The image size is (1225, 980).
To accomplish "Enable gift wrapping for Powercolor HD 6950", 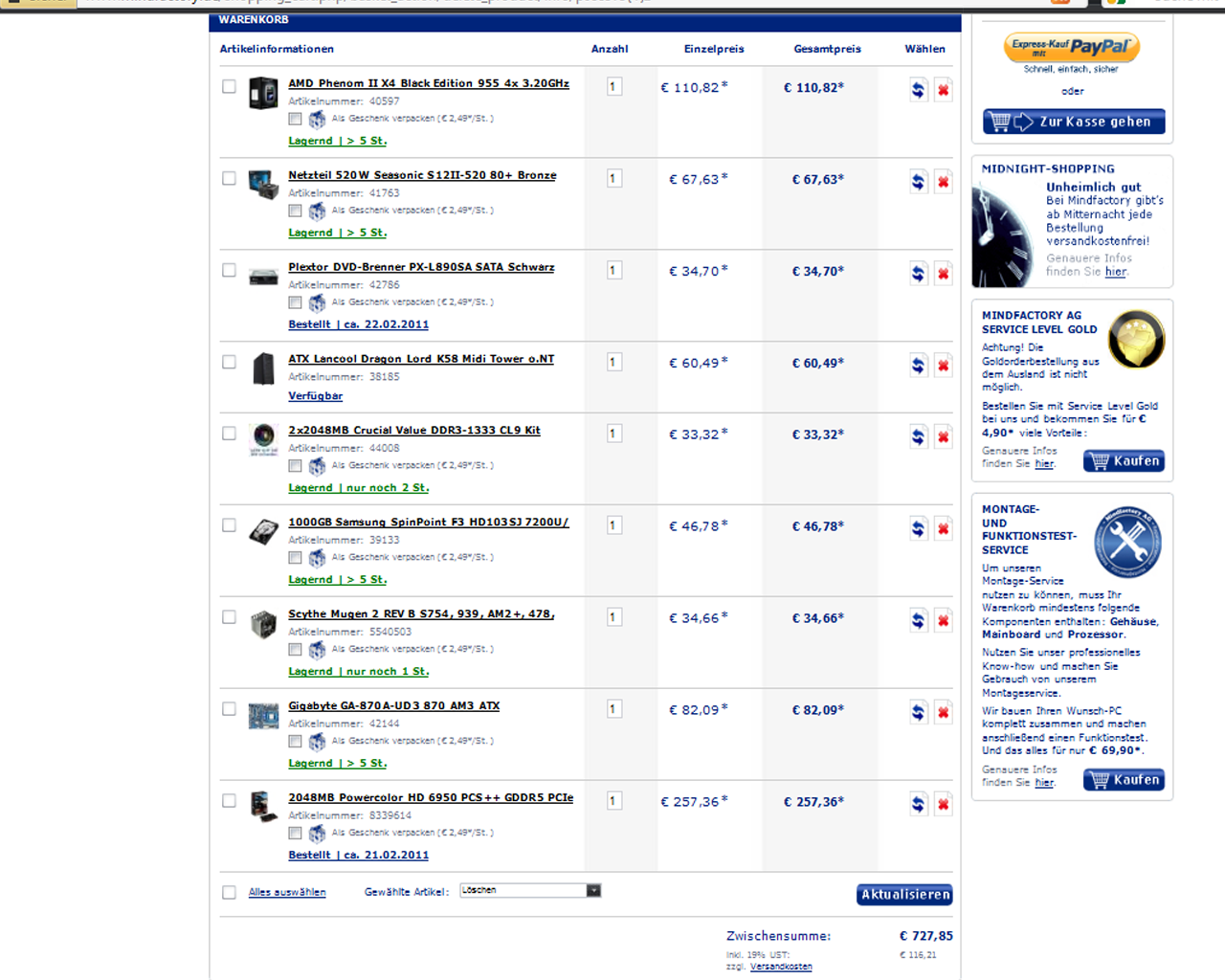I will [295, 834].
